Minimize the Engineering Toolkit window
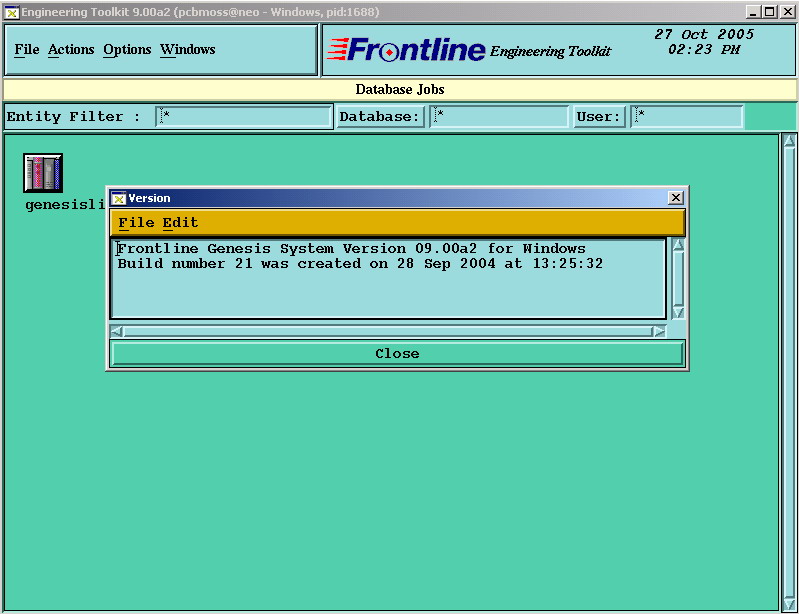 pyautogui.click(x=753, y=12)
